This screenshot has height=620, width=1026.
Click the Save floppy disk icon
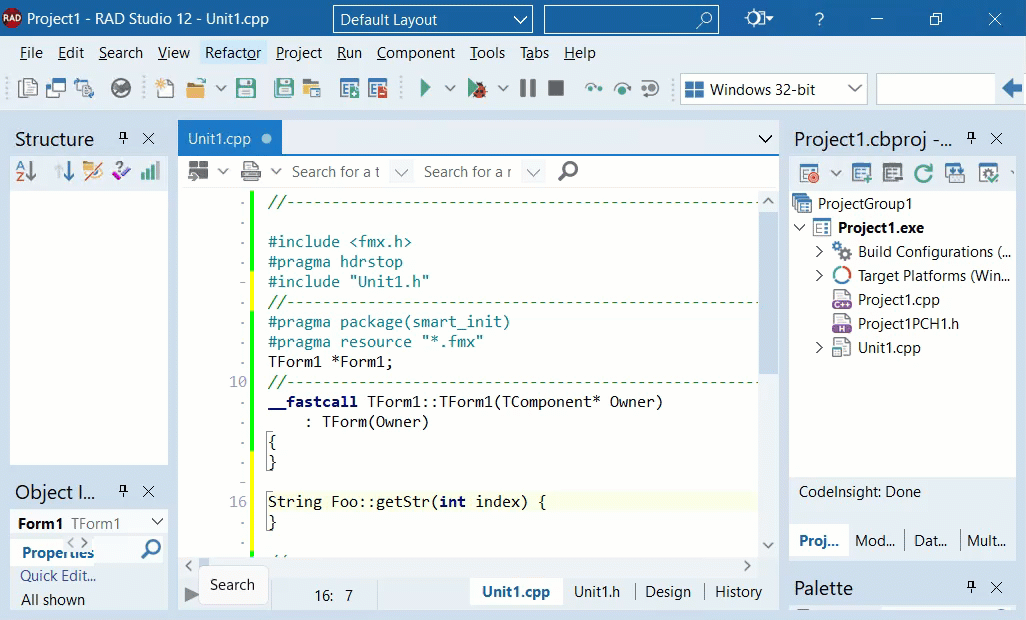pyautogui.click(x=246, y=88)
